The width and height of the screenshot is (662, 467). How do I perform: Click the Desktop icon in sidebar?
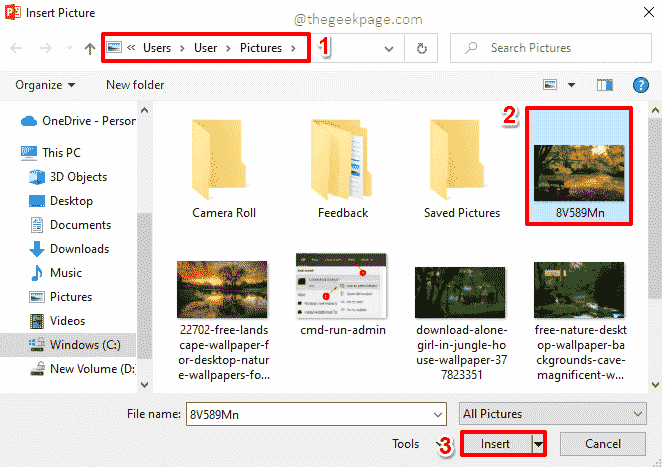[x=37, y=201]
